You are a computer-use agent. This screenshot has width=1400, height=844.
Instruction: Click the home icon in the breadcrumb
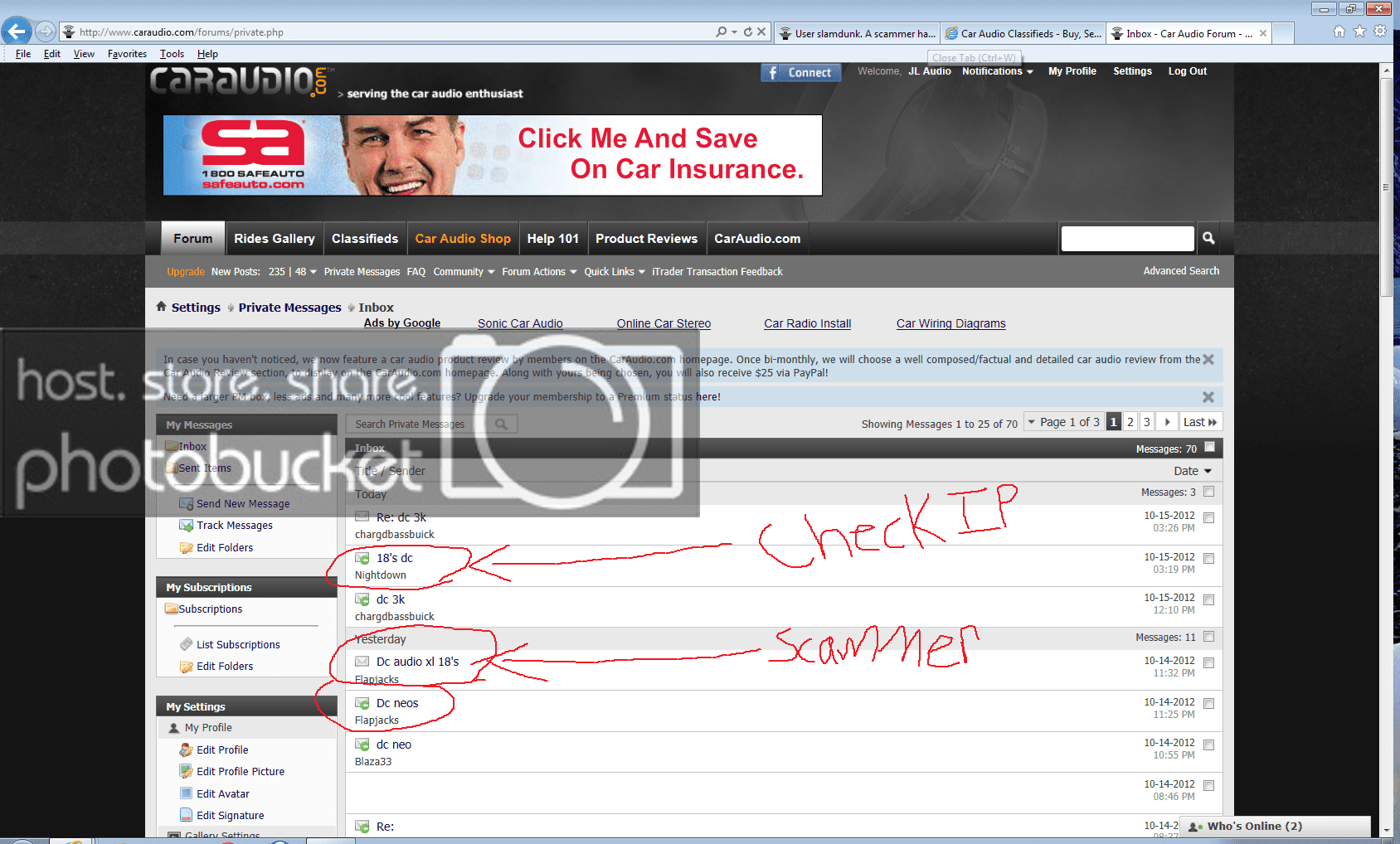[162, 307]
